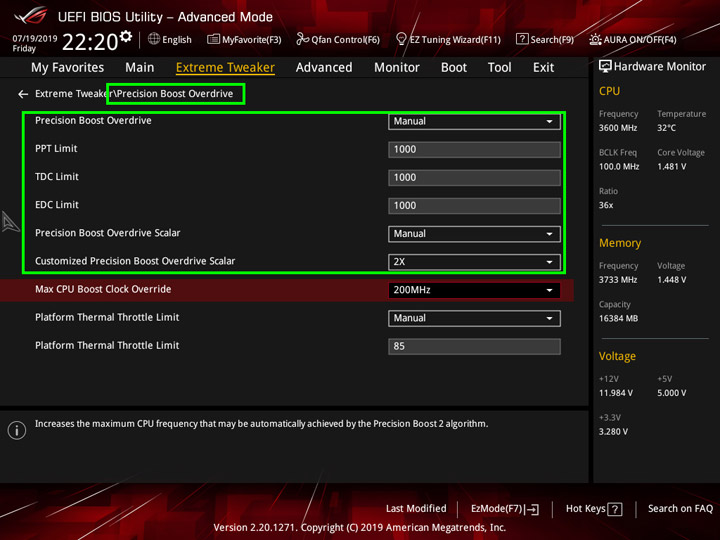Launch EZ Tuning Wizard(F11) bulb icon
This screenshot has height=540, width=720.
[401, 39]
